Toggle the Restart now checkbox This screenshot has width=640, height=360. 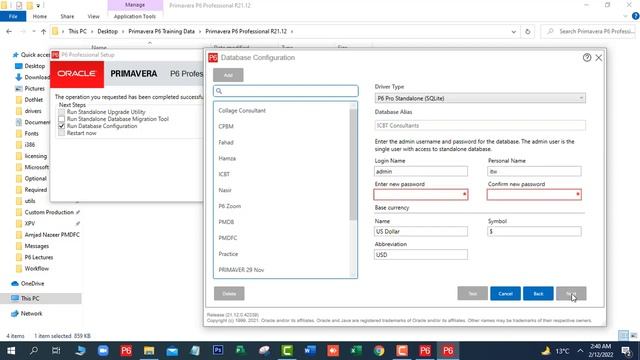pyautogui.click(x=62, y=133)
